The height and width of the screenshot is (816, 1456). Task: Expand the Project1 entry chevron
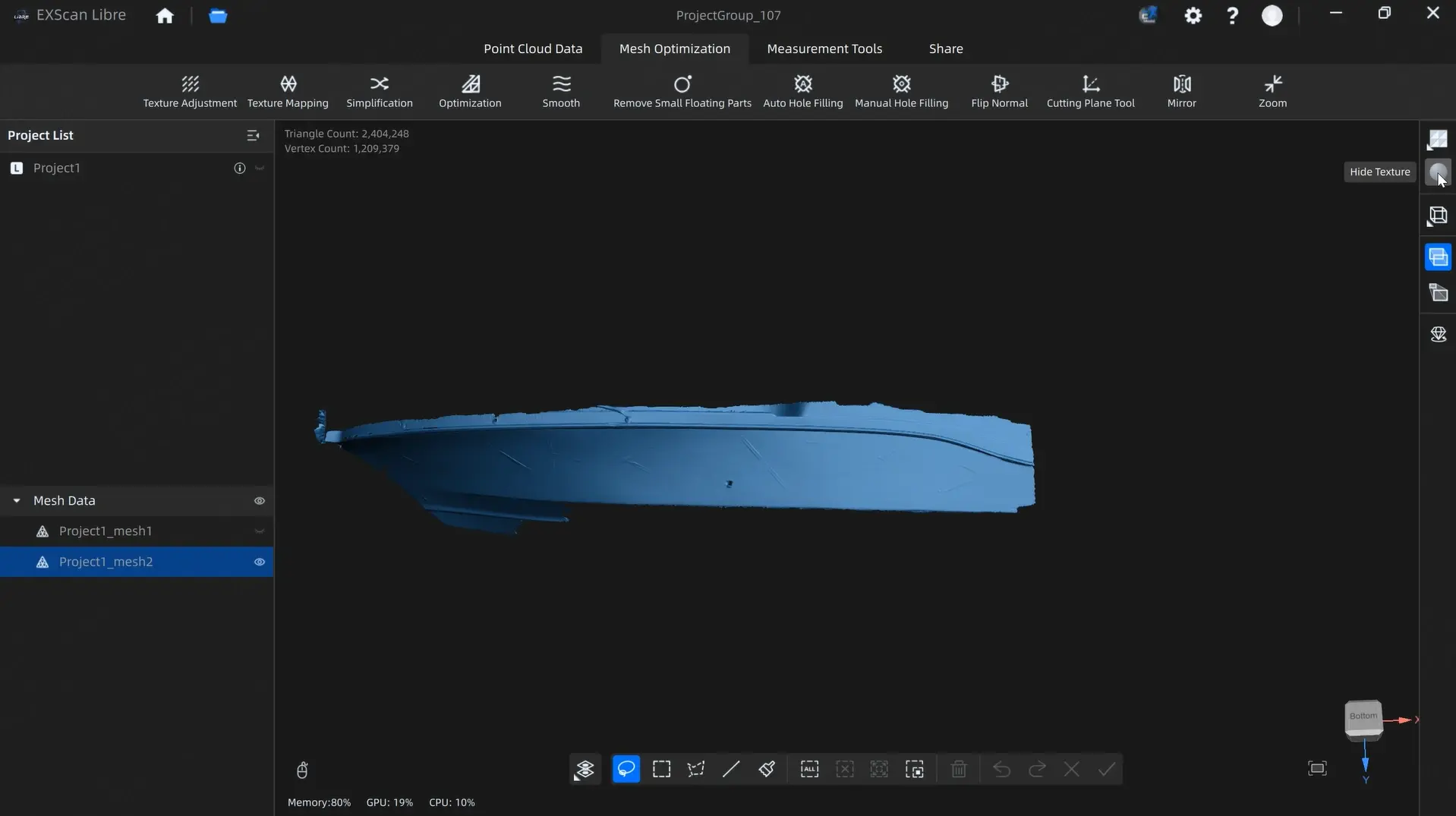click(260, 169)
